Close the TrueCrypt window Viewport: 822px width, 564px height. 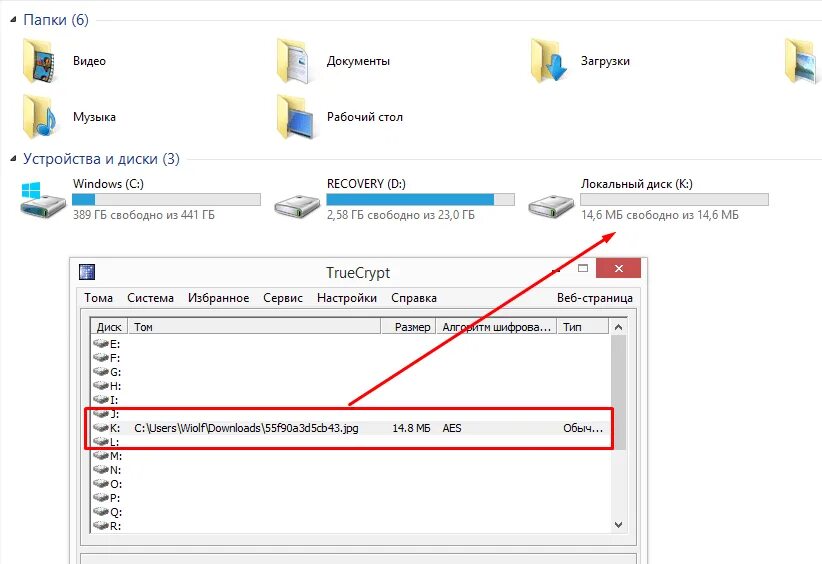coord(619,268)
